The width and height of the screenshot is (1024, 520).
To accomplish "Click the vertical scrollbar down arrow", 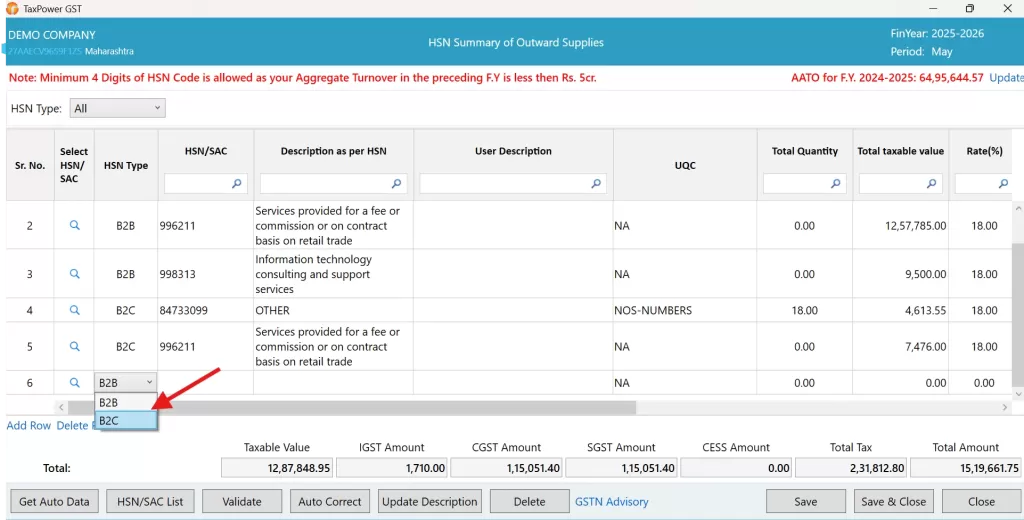I will [x=1018, y=394].
